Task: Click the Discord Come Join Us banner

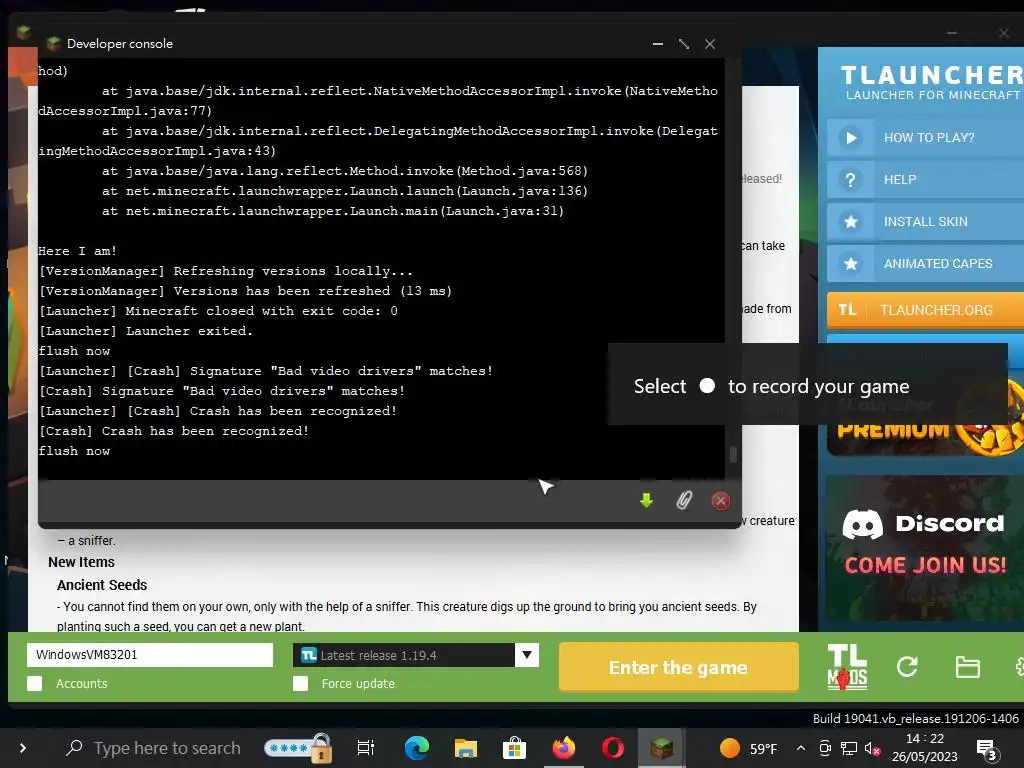Action: (x=925, y=547)
